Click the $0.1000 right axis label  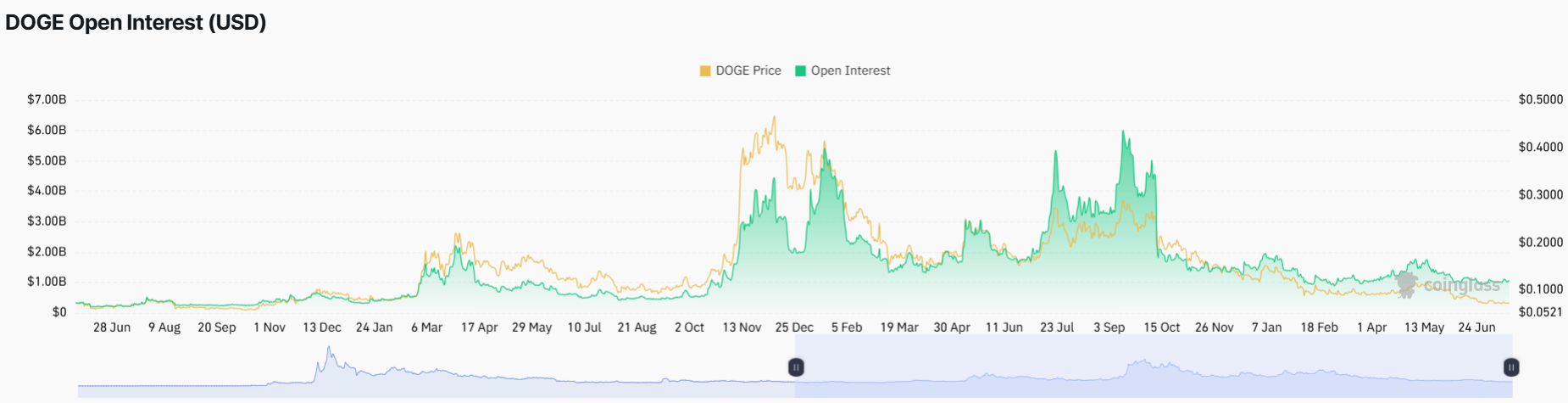point(1541,288)
